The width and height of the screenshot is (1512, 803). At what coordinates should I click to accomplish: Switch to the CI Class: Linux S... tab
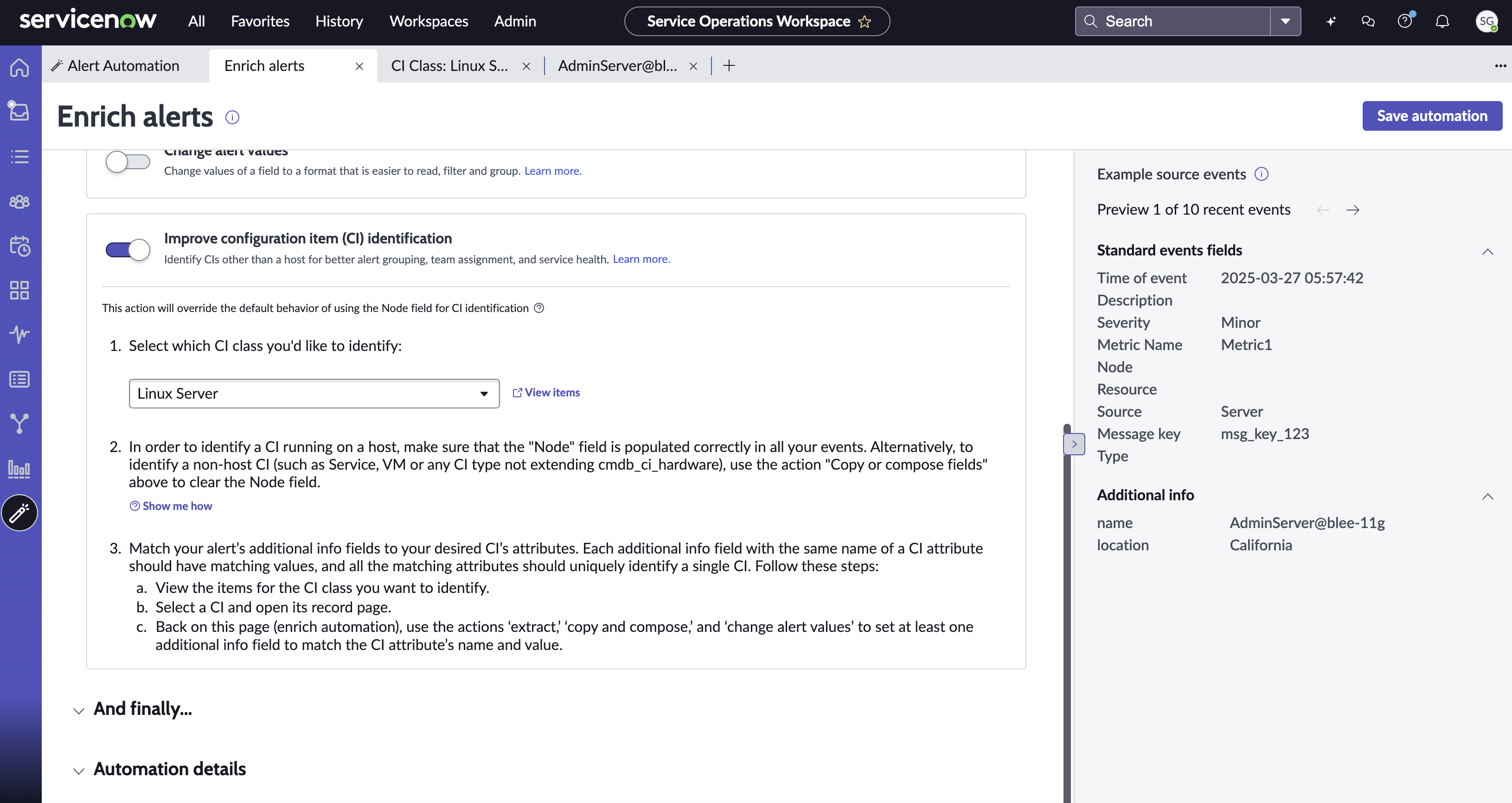[449, 66]
